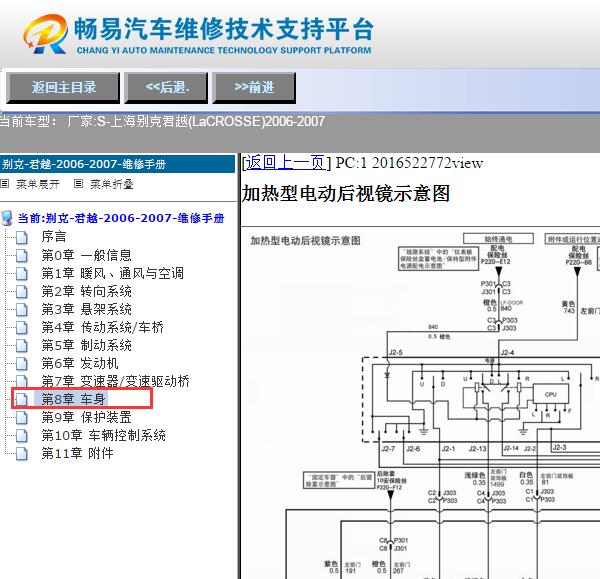Viewport: 600px width, 579px height.
Task: Select 第8章 车身 chapter
Action: [73, 399]
